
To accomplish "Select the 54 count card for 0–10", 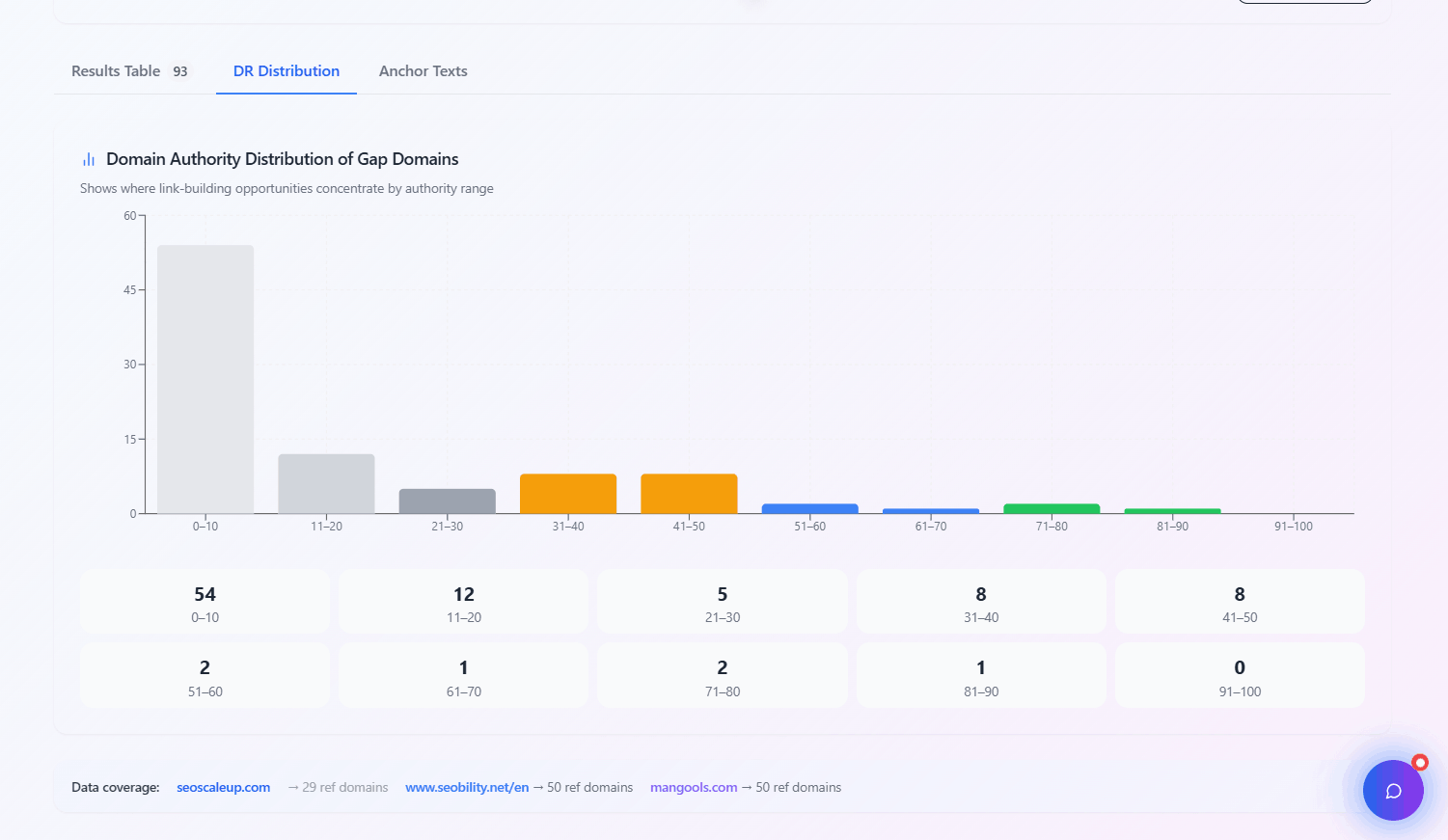I will [x=205, y=600].
